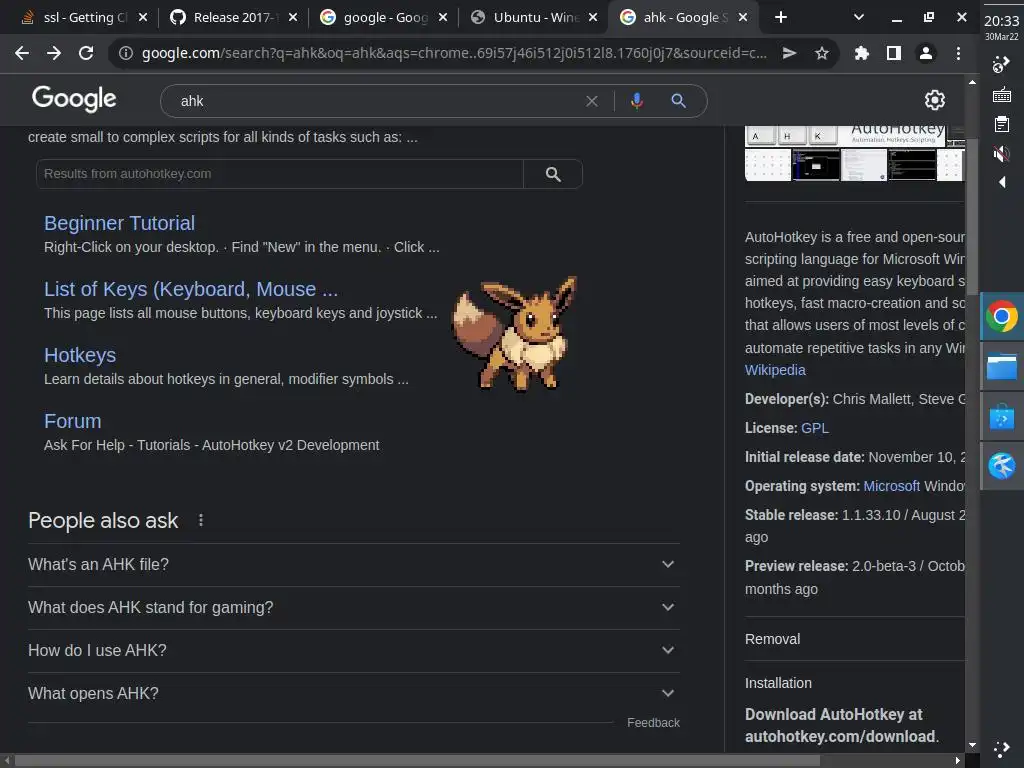Start voice search with the microphone
Image resolution: width=1024 pixels, height=768 pixels.
coord(637,101)
